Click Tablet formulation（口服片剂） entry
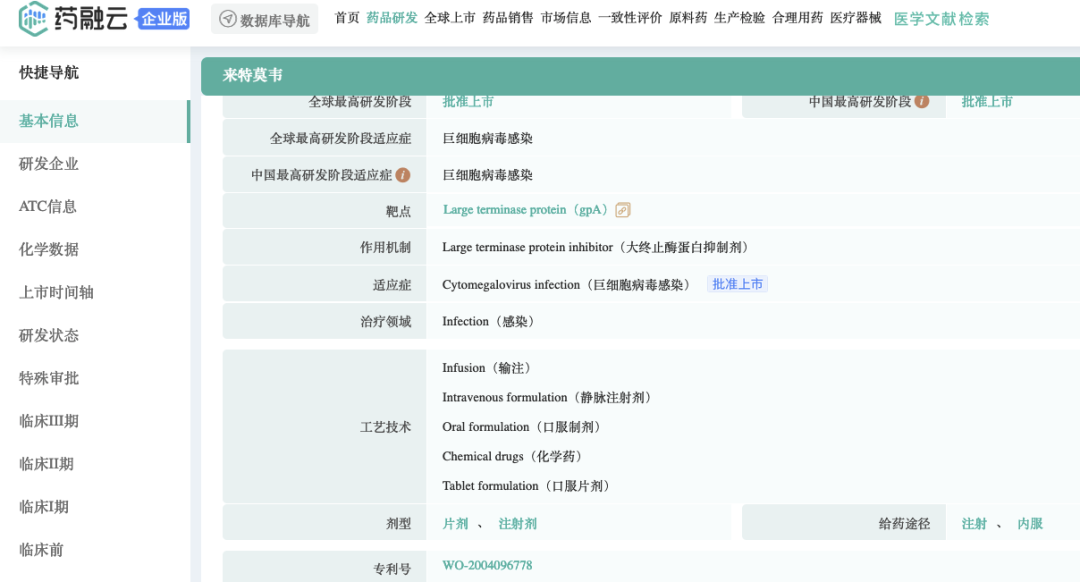This screenshot has height=582, width=1080. (527, 486)
